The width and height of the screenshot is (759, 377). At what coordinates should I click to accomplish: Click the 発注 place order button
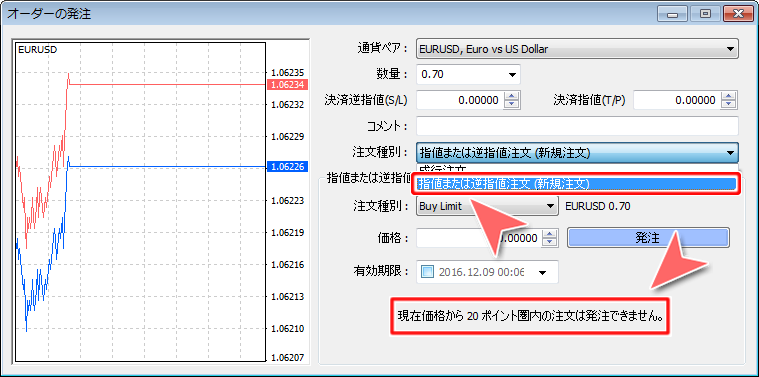coord(648,238)
